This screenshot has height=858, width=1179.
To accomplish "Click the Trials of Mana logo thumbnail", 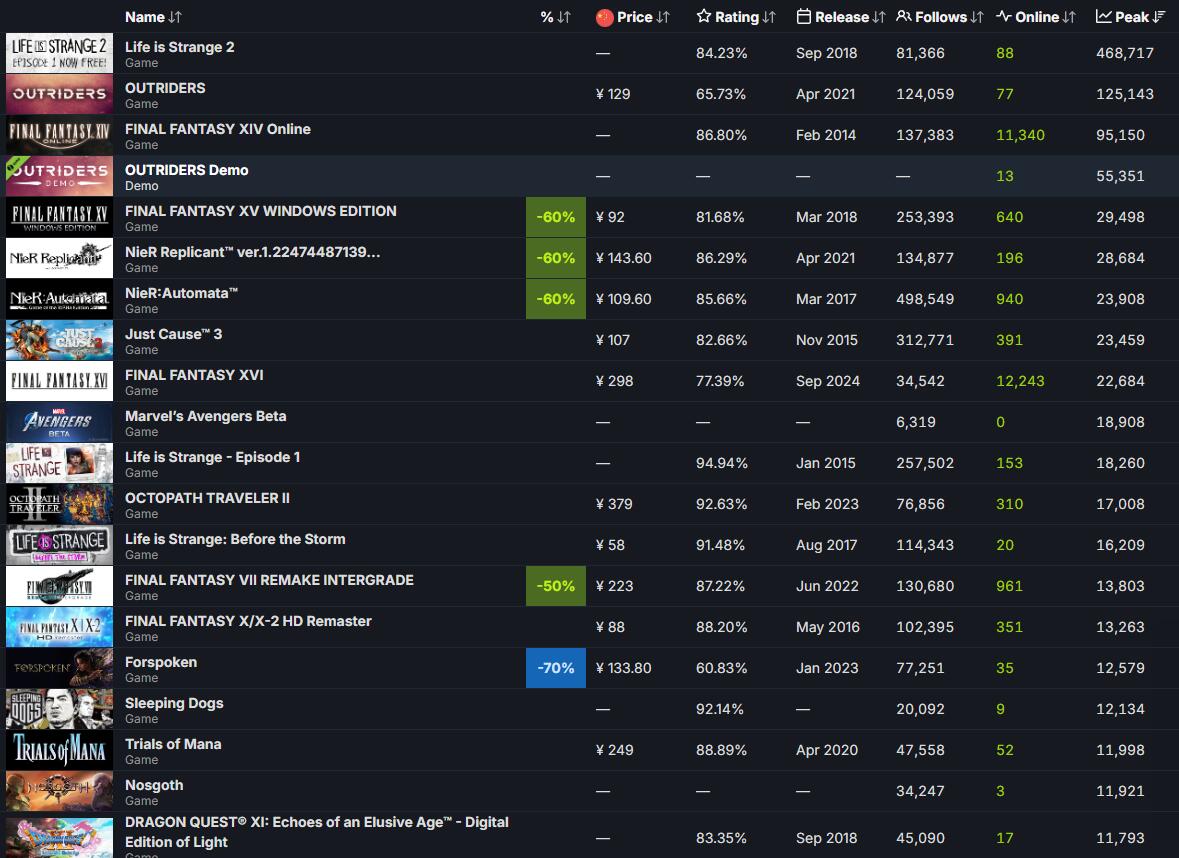I will (59, 750).
